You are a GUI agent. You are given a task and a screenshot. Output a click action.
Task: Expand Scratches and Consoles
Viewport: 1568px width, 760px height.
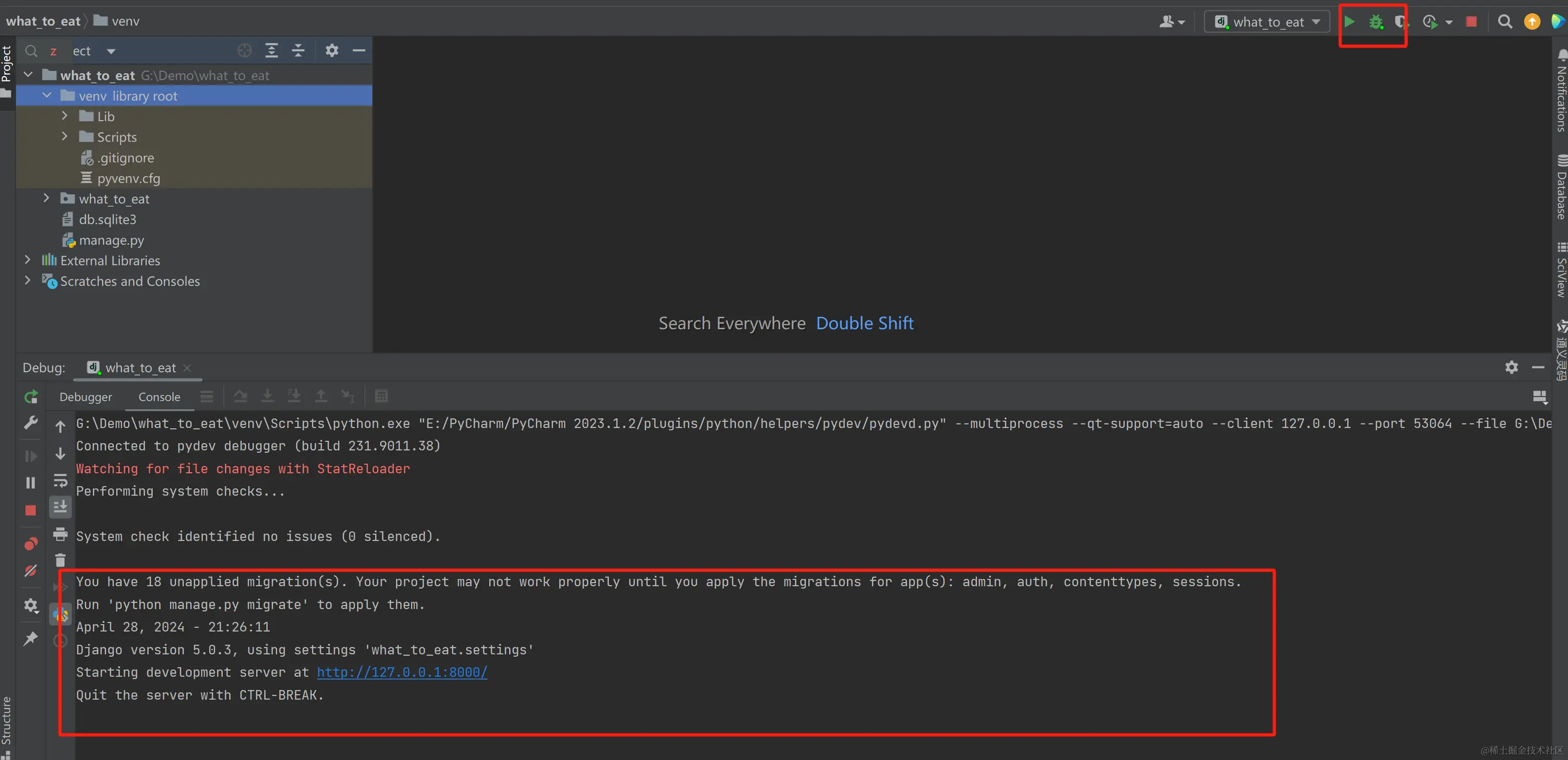pyautogui.click(x=27, y=280)
